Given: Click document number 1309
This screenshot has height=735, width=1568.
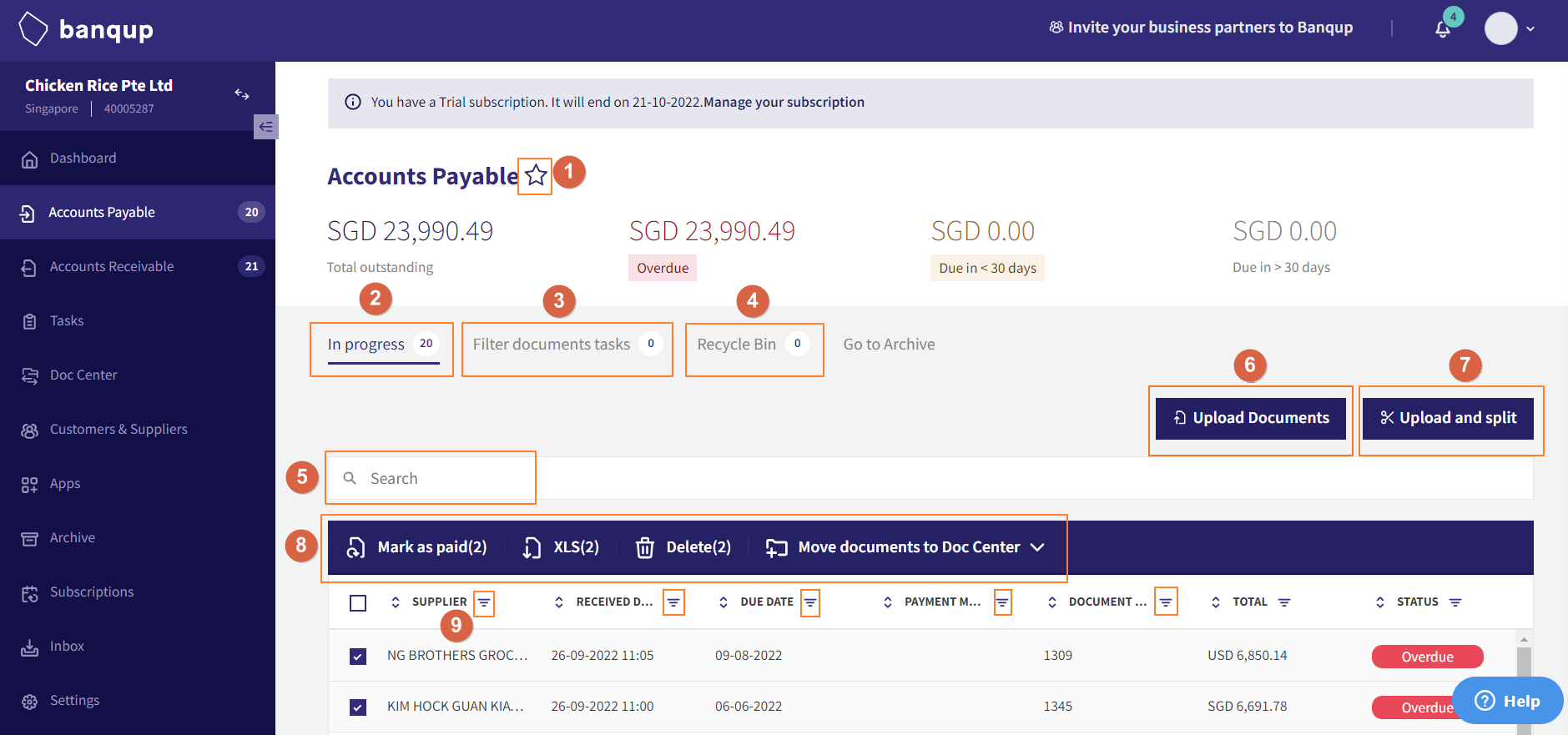Looking at the screenshot, I should (x=1057, y=656).
